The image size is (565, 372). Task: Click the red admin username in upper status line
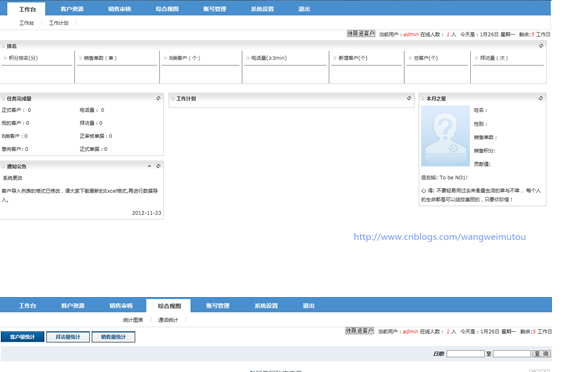coord(411,34)
